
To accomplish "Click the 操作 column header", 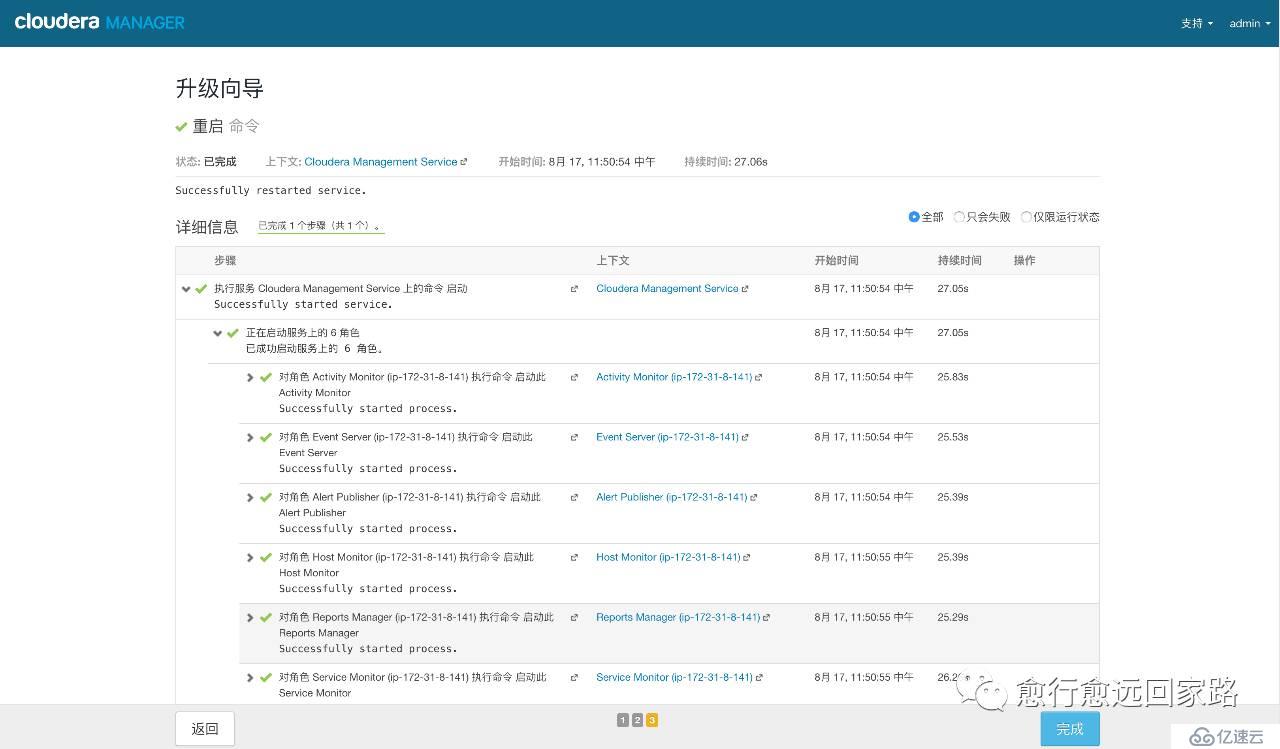I will pos(1025,260).
